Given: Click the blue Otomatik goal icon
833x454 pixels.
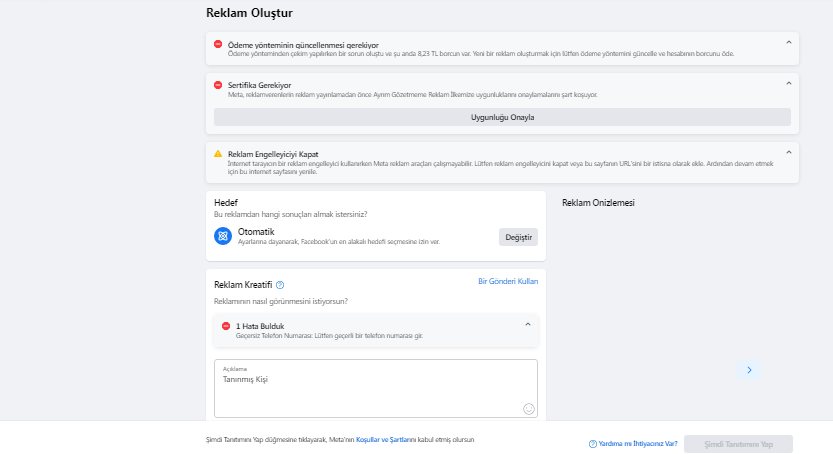Looking at the screenshot, I should 223,236.
